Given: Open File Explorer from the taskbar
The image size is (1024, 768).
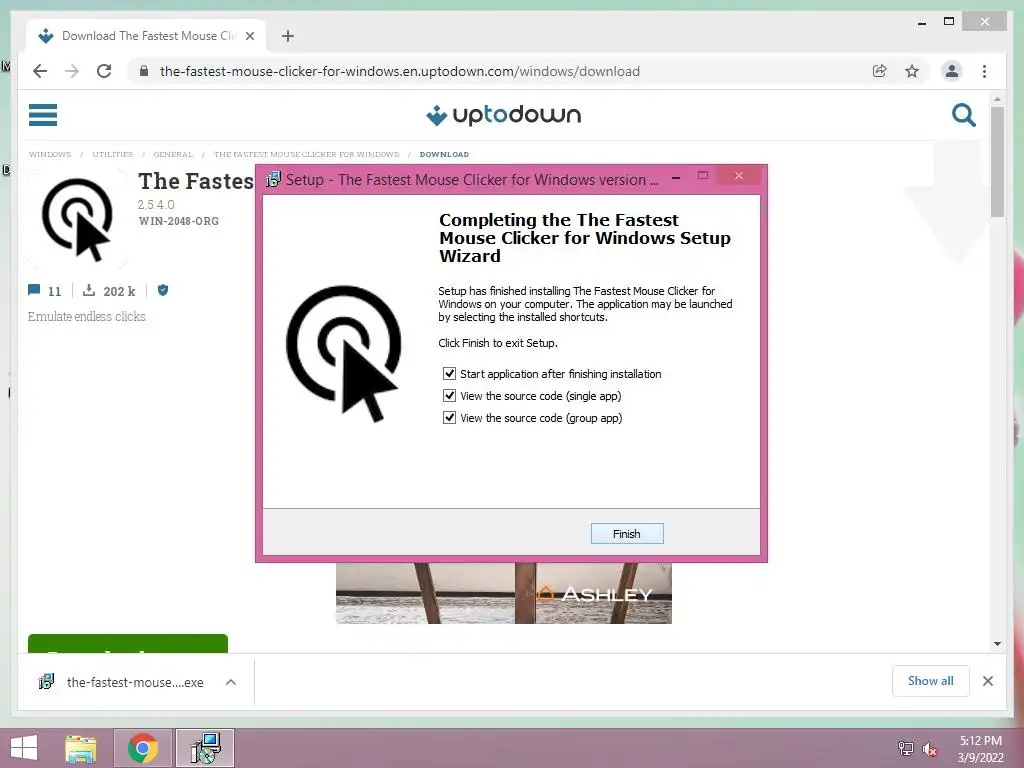Looking at the screenshot, I should click(x=81, y=748).
